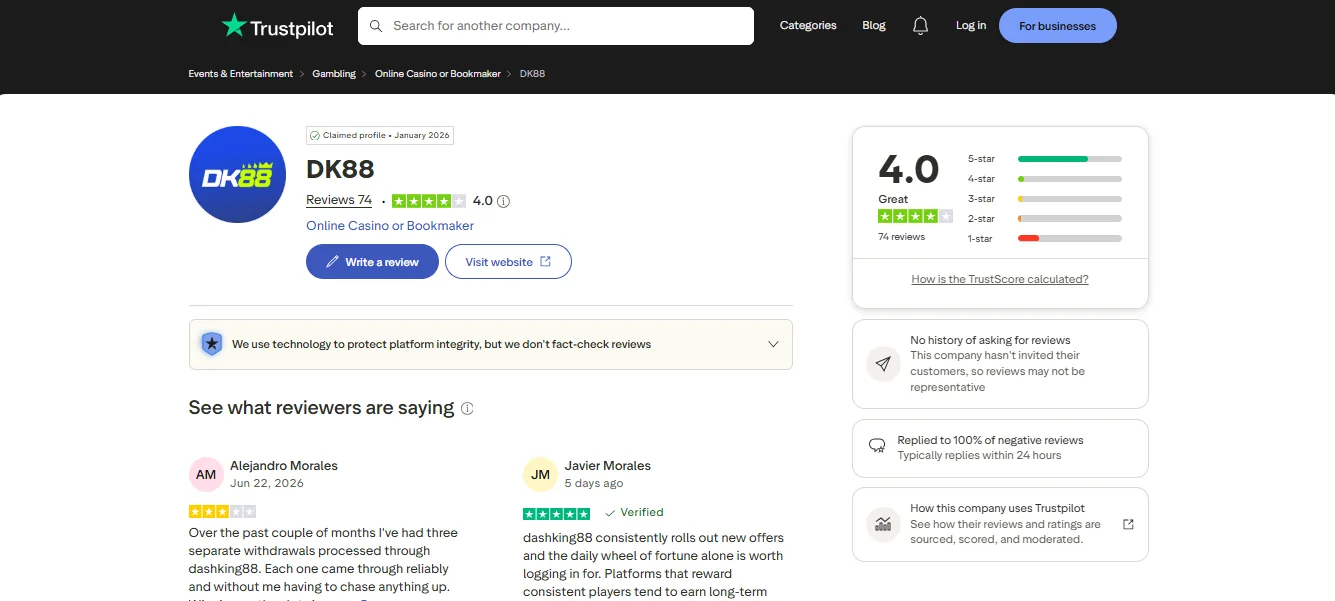The height and width of the screenshot is (601, 1335).
Task: Click Online Casino or Bookmaker category link under DK88
Action: pyautogui.click(x=390, y=226)
